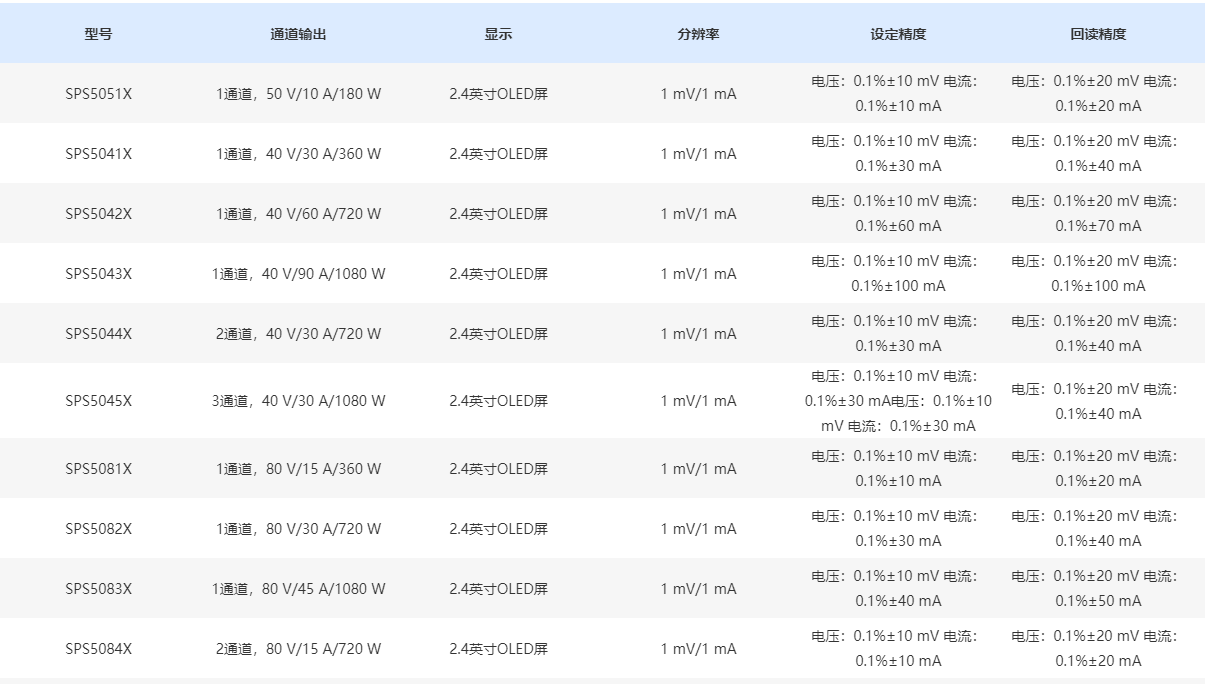The image size is (1205, 684).
Task: Select model cell SPS5044X
Action: 98,334
